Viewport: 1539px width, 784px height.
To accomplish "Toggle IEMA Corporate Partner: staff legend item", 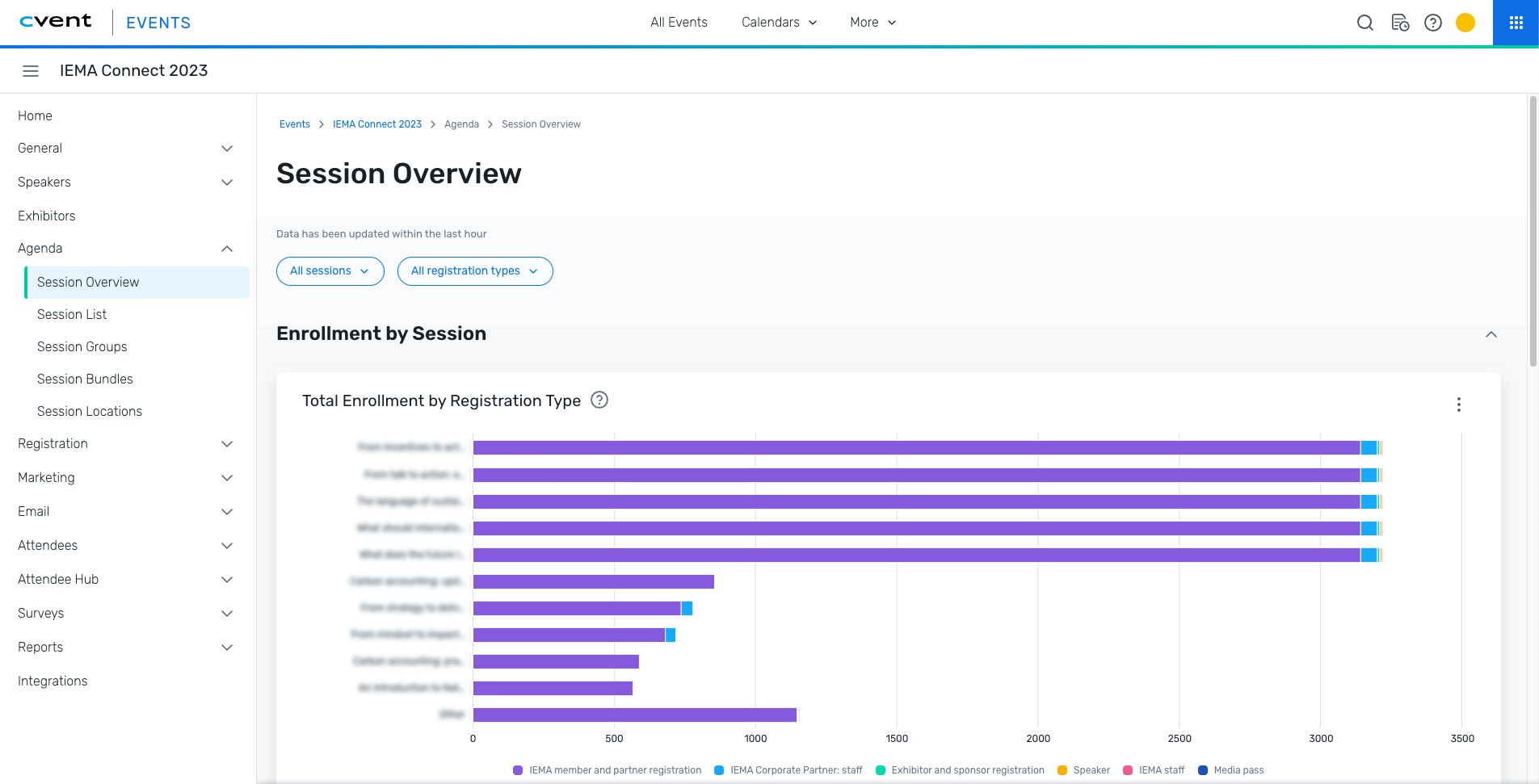I will (x=788, y=770).
